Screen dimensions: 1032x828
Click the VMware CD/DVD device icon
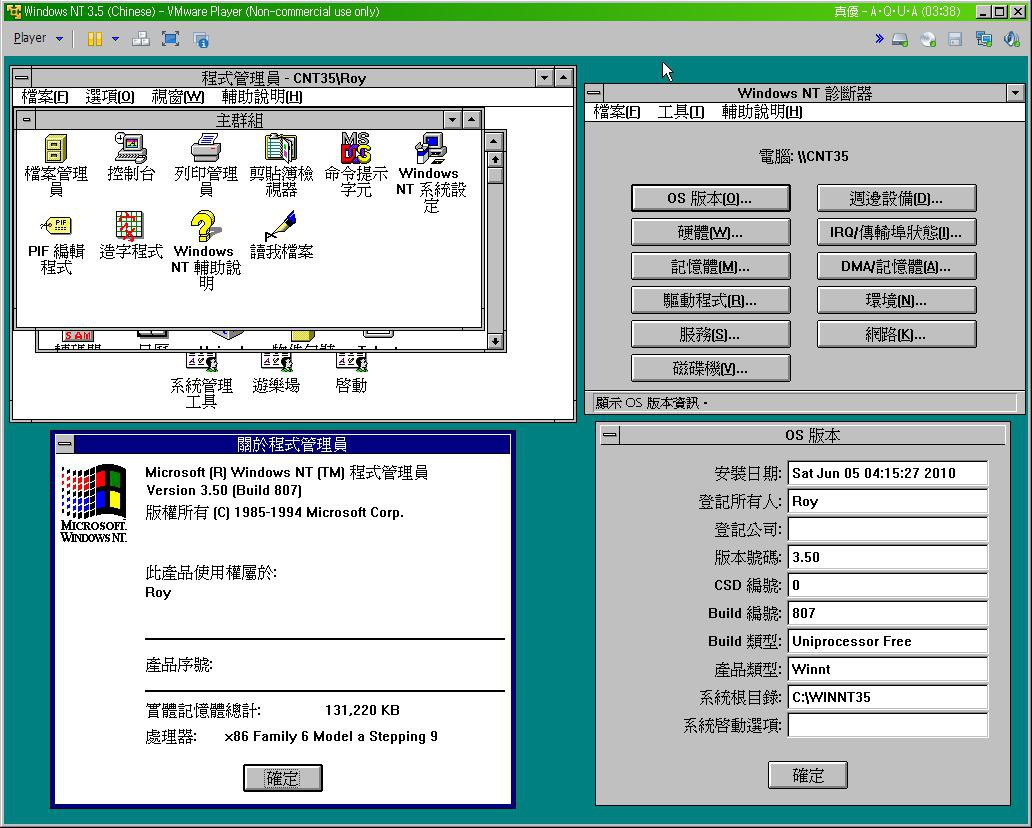click(928, 39)
